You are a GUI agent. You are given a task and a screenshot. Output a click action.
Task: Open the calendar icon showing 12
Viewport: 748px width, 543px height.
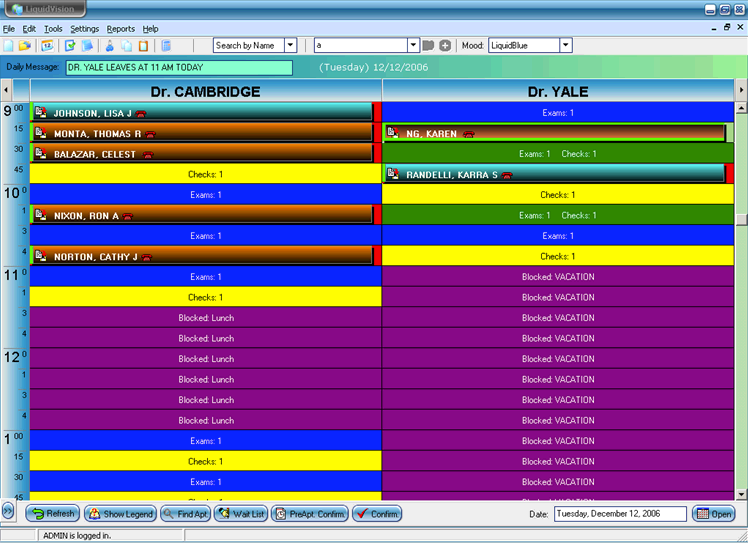point(47,46)
